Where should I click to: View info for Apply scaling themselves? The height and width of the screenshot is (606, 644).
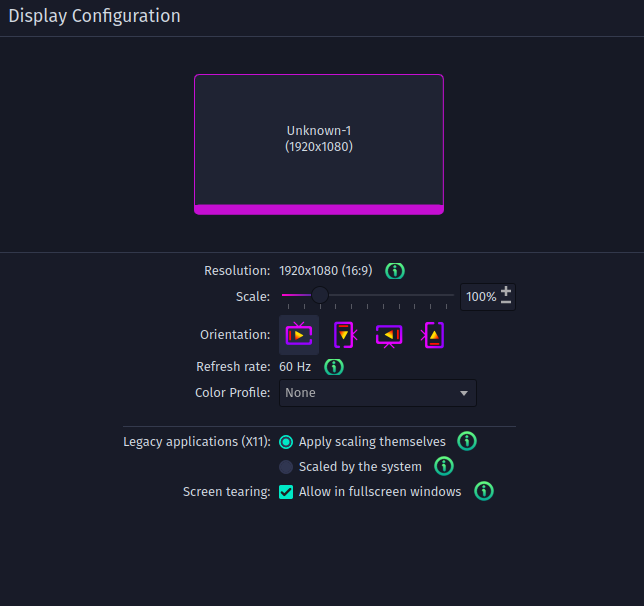tap(467, 441)
